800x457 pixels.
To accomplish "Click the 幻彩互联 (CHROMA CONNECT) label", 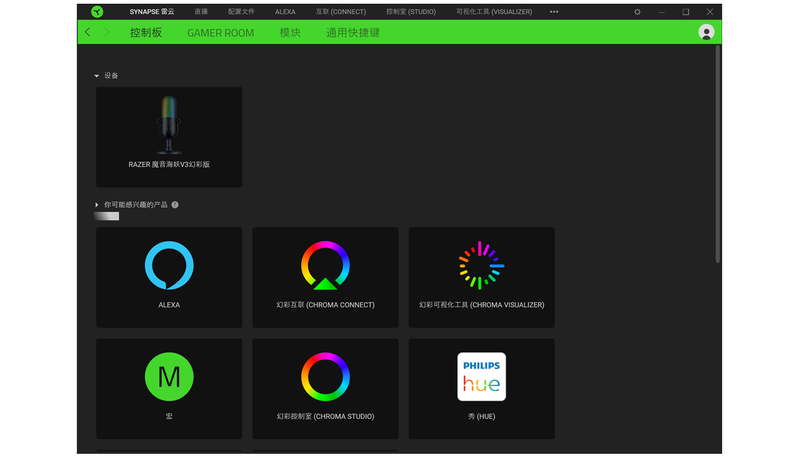I will click(x=326, y=304).
